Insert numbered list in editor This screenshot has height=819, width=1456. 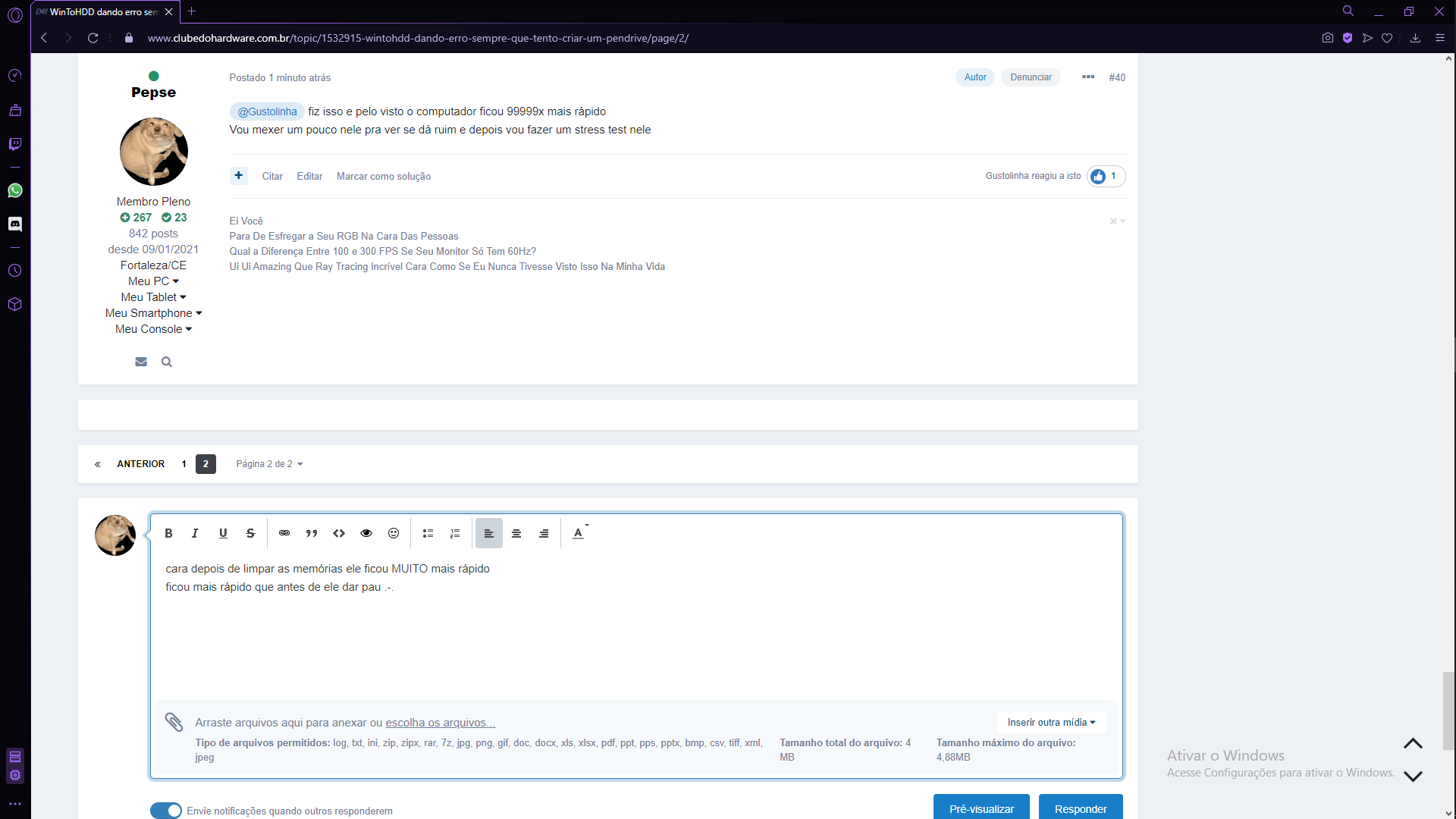point(455,533)
